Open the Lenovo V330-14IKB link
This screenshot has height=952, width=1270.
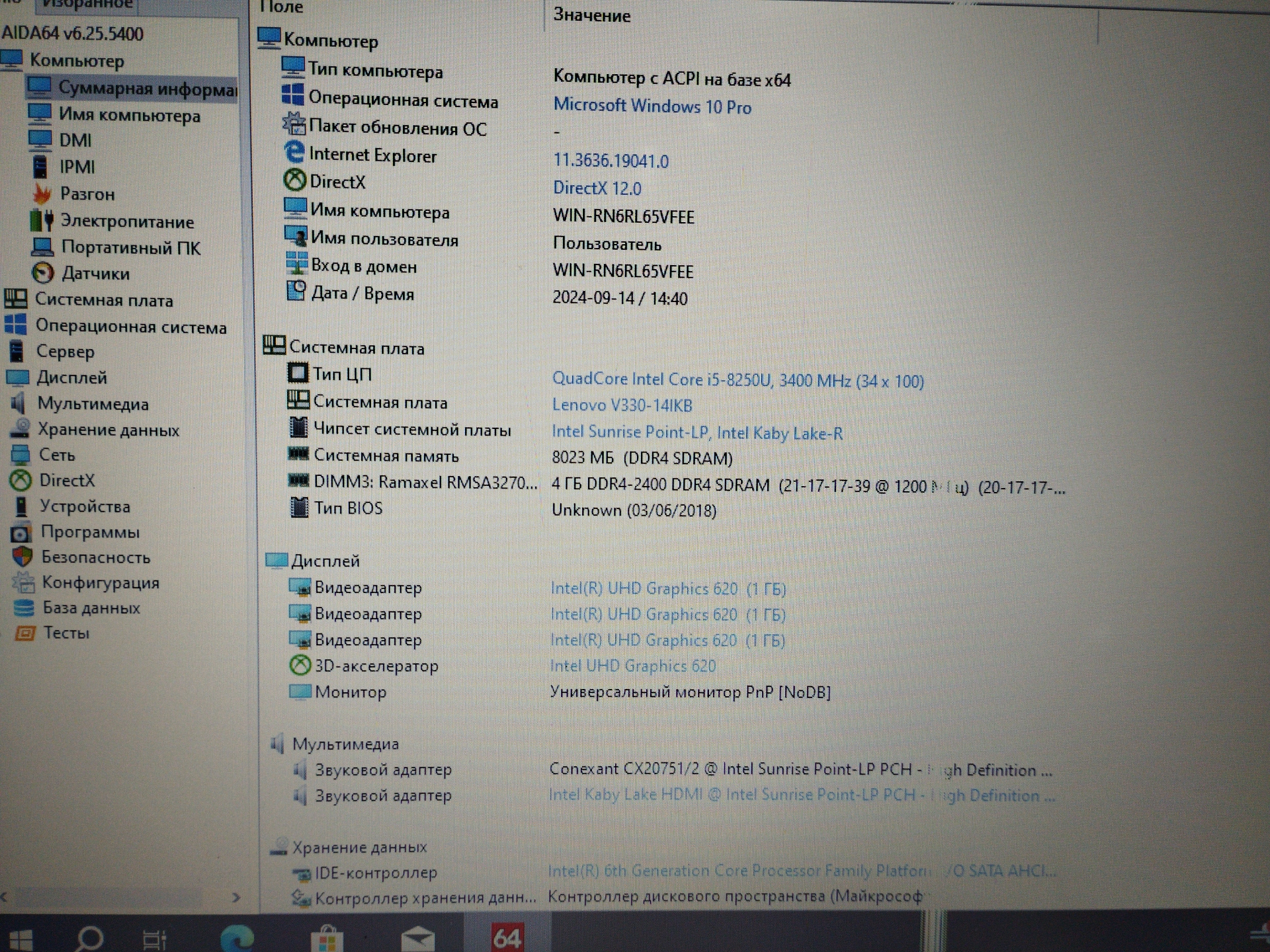pyautogui.click(x=622, y=405)
